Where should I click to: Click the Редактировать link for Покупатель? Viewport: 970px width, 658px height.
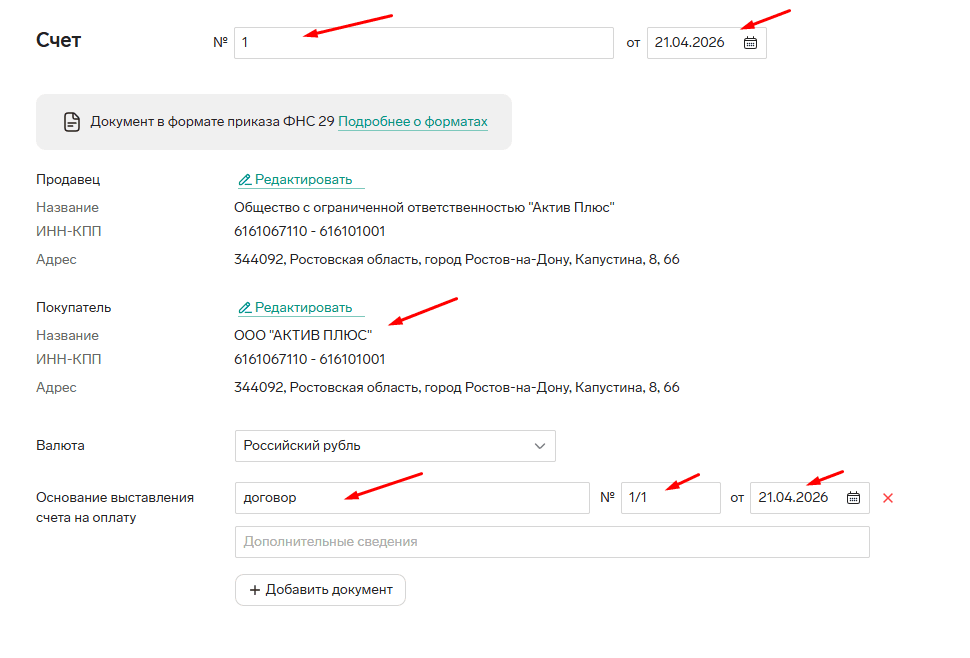pyautogui.click(x=303, y=308)
